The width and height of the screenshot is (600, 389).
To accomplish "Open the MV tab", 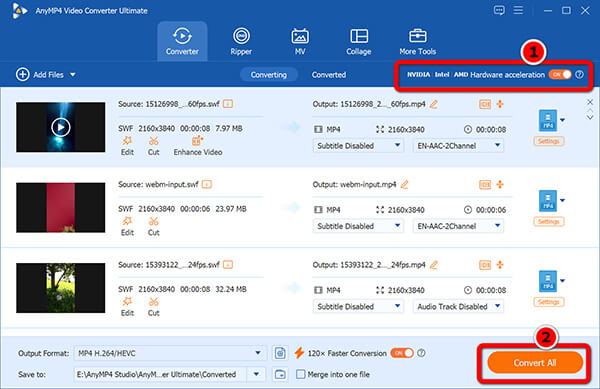I will click(300, 41).
